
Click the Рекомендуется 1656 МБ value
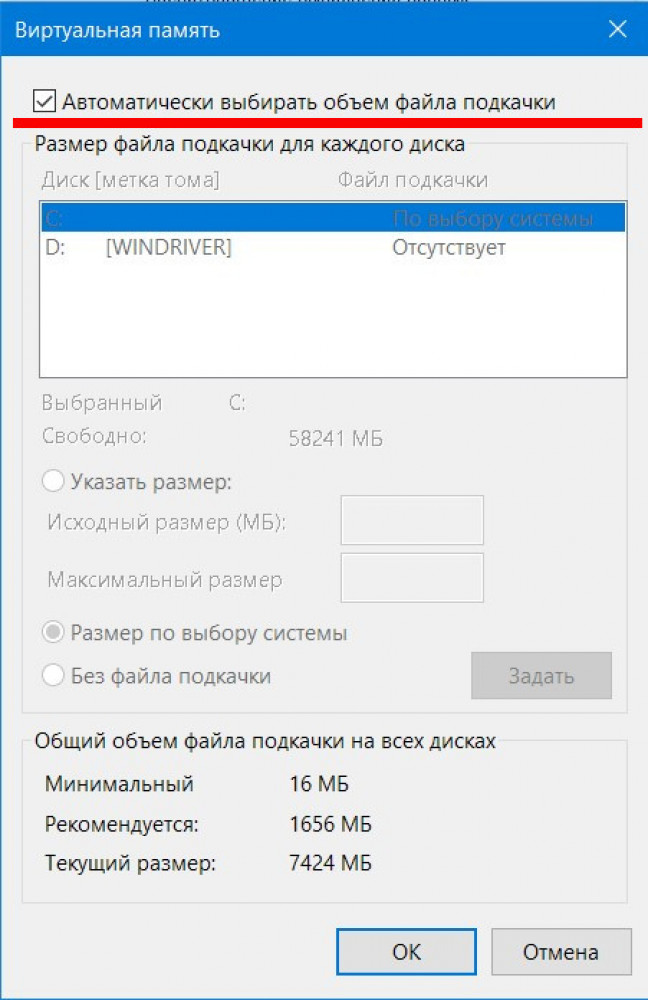329,825
